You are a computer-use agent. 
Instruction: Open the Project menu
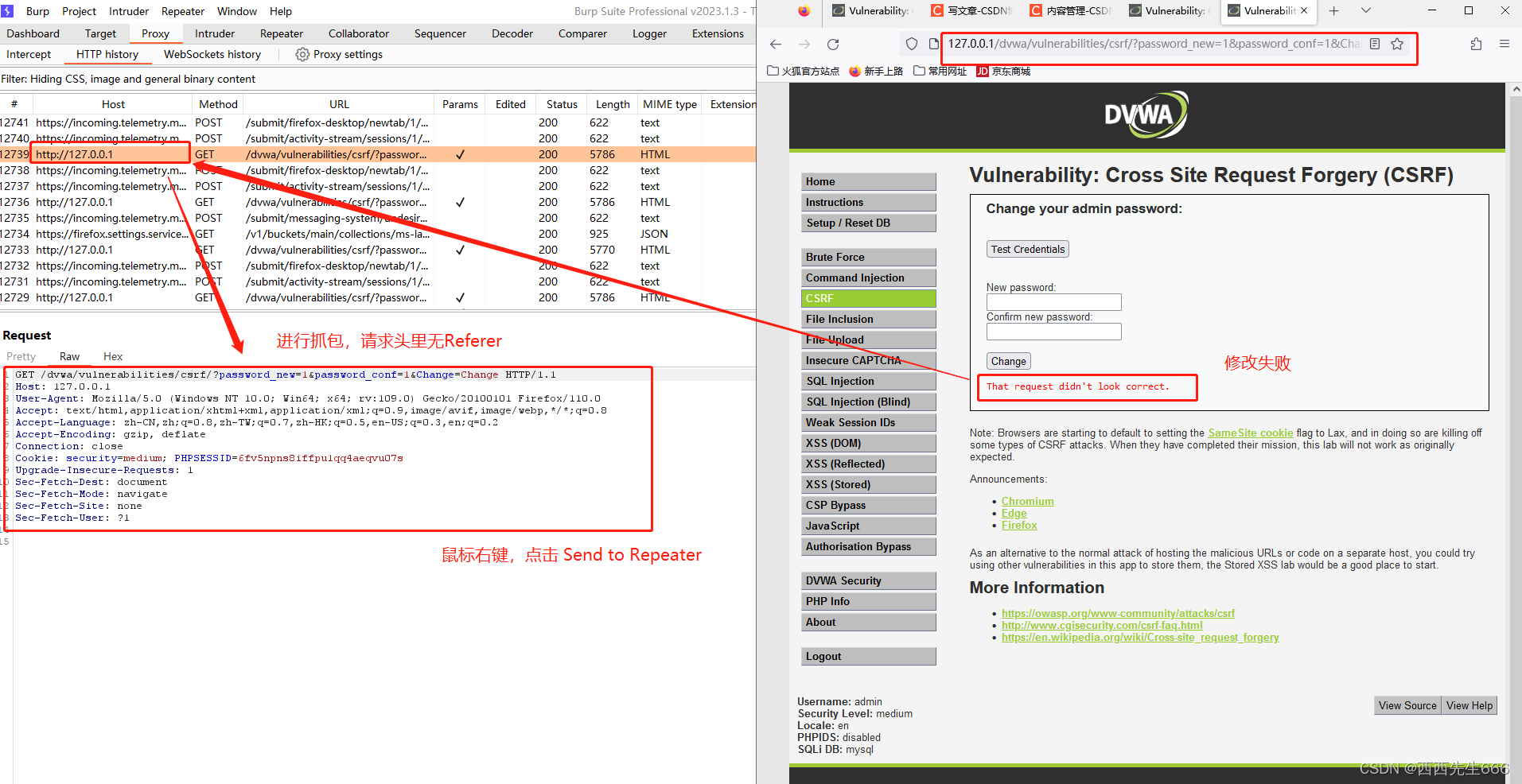coord(79,11)
